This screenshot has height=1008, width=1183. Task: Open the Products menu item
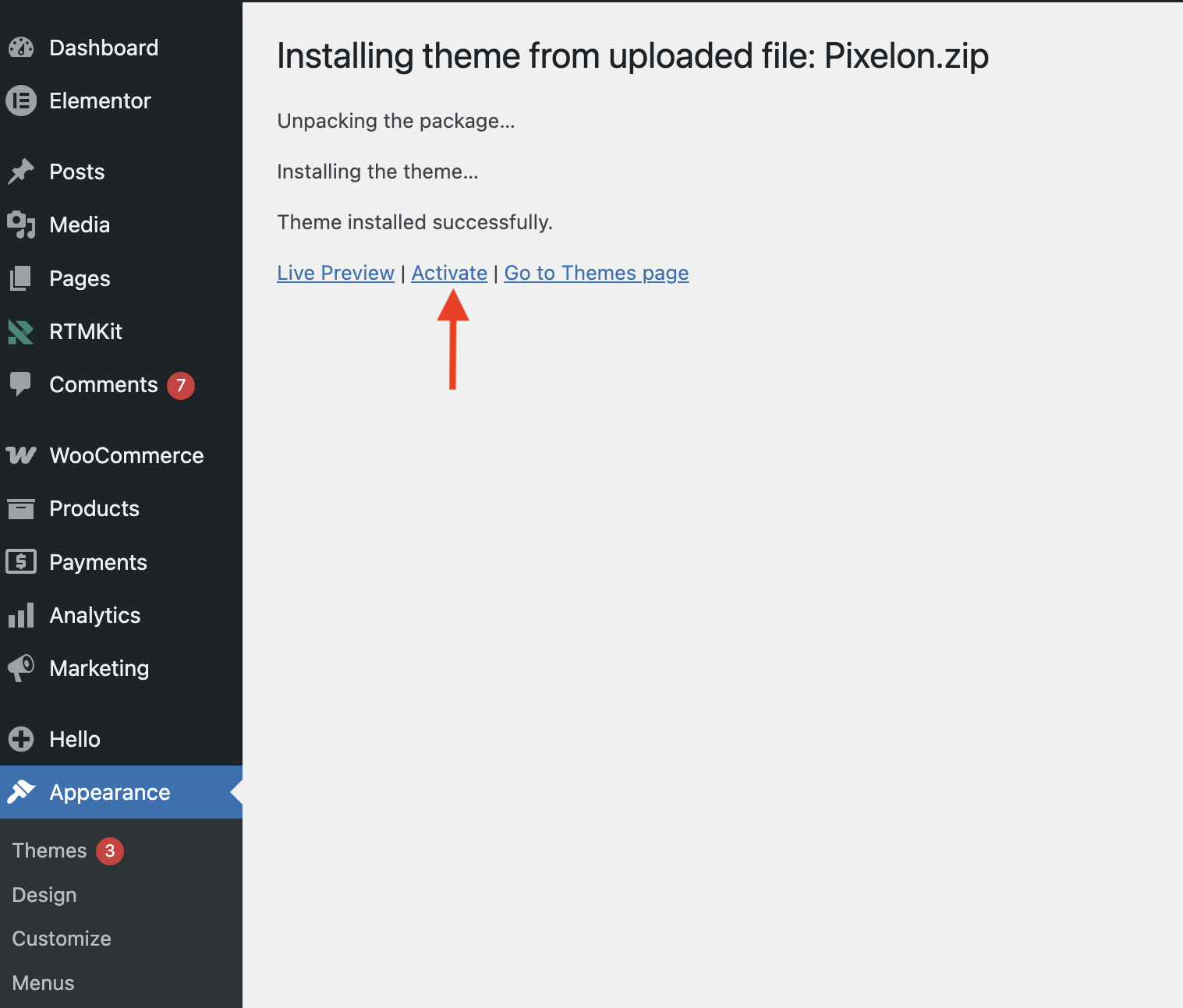point(94,509)
